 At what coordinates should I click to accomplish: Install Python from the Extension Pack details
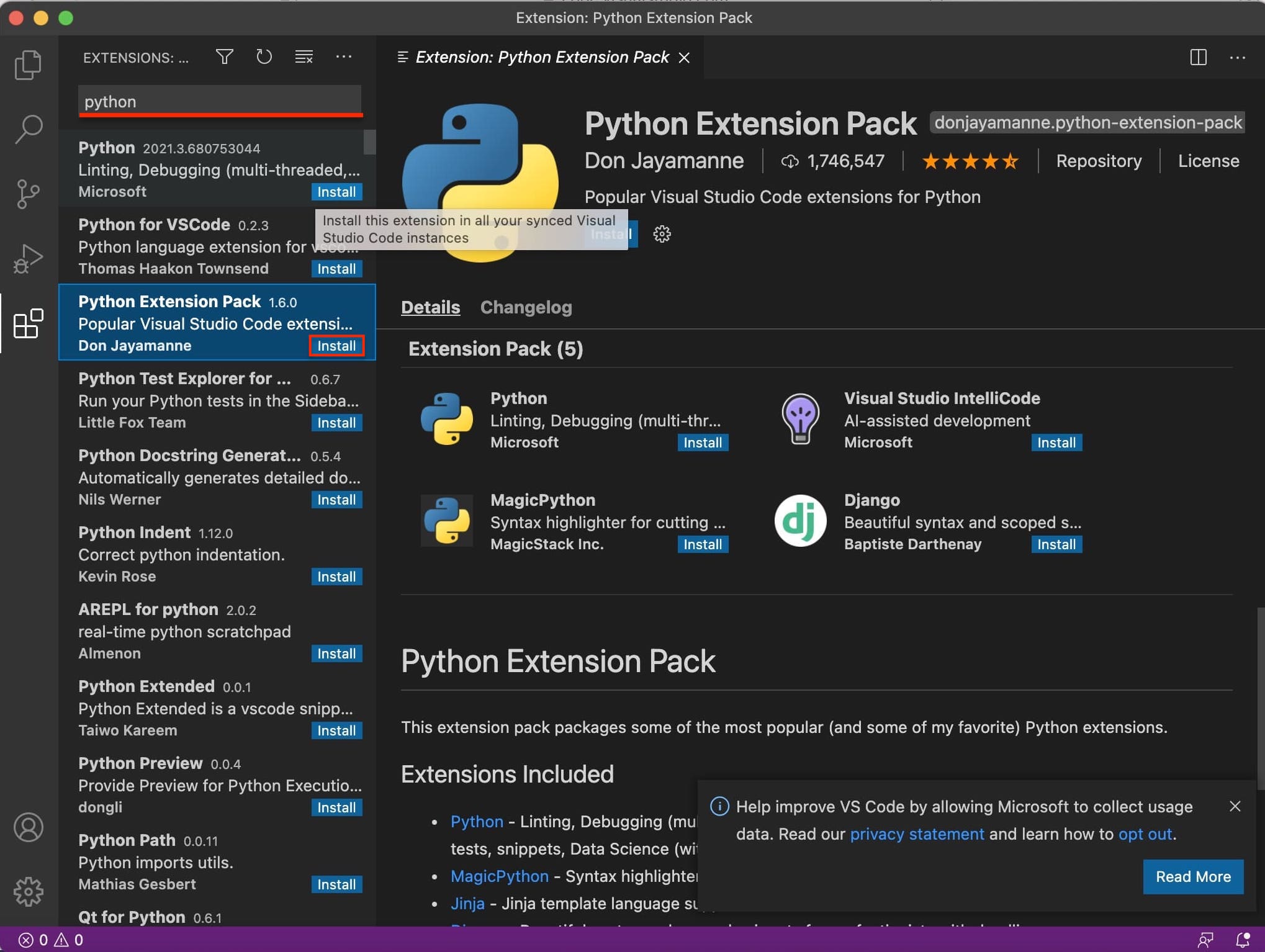[703, 442]
